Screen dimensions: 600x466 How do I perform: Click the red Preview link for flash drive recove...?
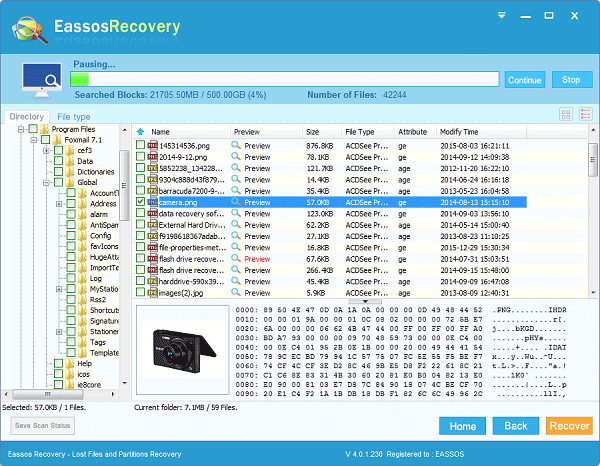[x=257, y=259]
